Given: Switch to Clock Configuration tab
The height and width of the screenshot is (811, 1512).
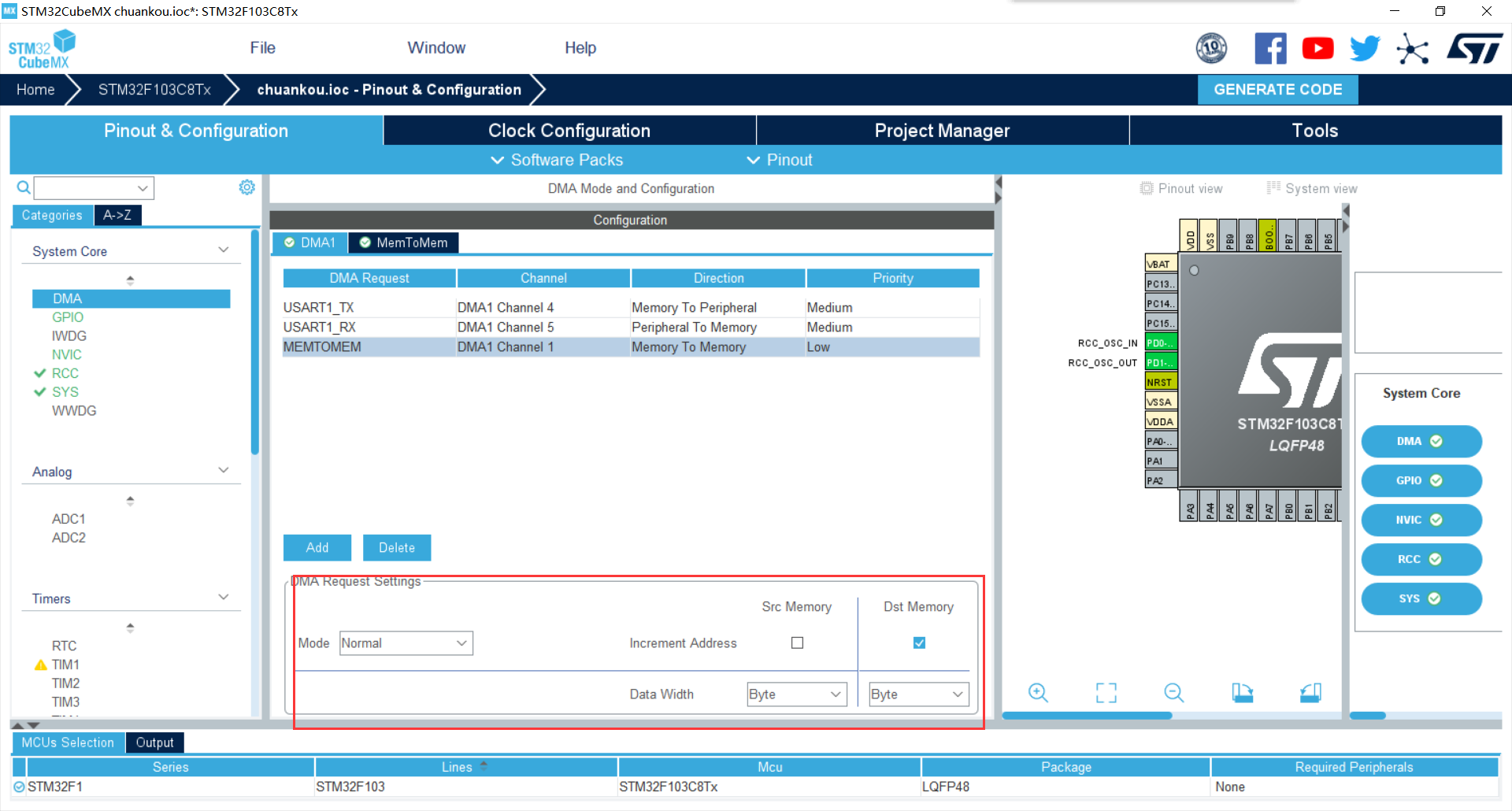Looking at the screenshot, I should pyautogui.click(x=569, y=131).
